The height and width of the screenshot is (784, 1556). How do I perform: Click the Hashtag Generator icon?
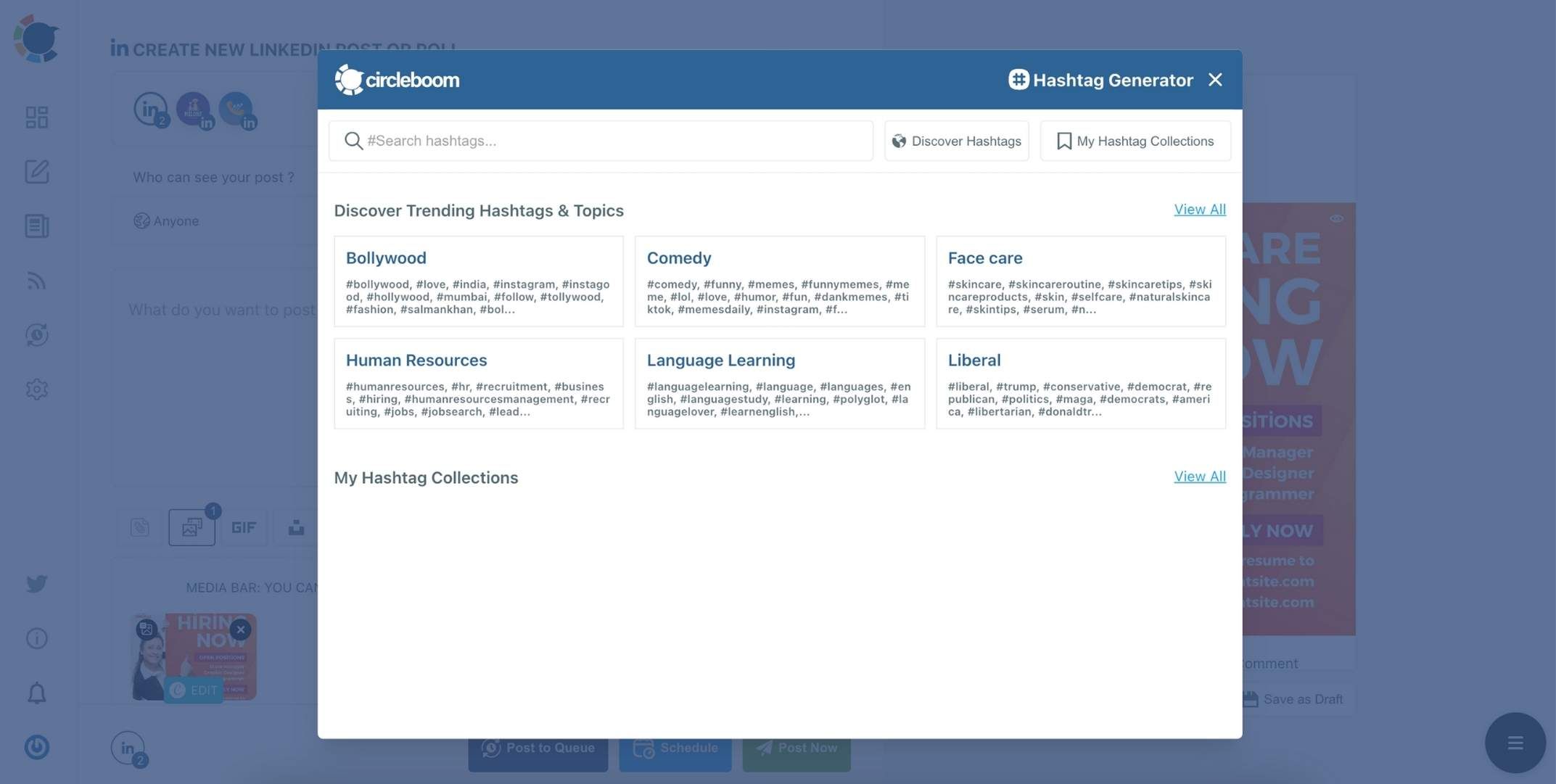pyautogui.click(x=1018, y=79)
